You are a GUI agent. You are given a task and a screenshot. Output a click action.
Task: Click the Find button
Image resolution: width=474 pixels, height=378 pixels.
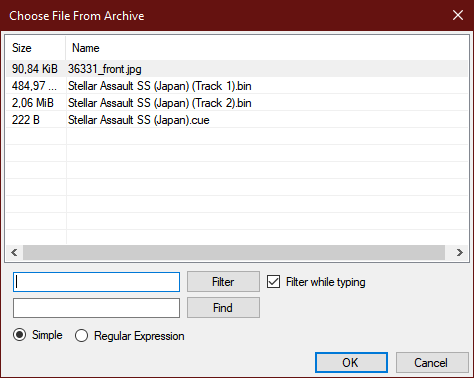[223, 307]
